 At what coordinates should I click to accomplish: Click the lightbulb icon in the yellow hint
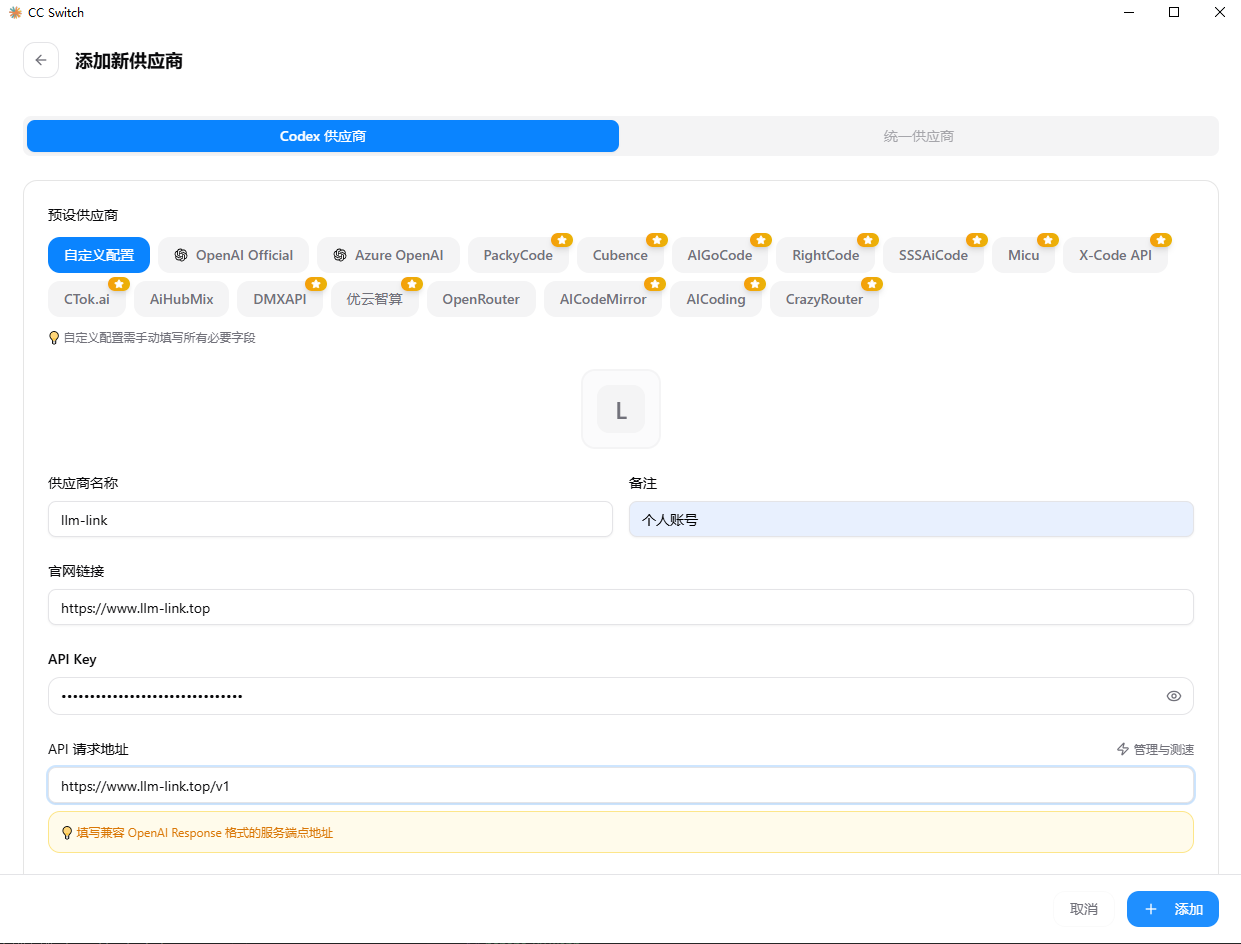click(67, 832)
